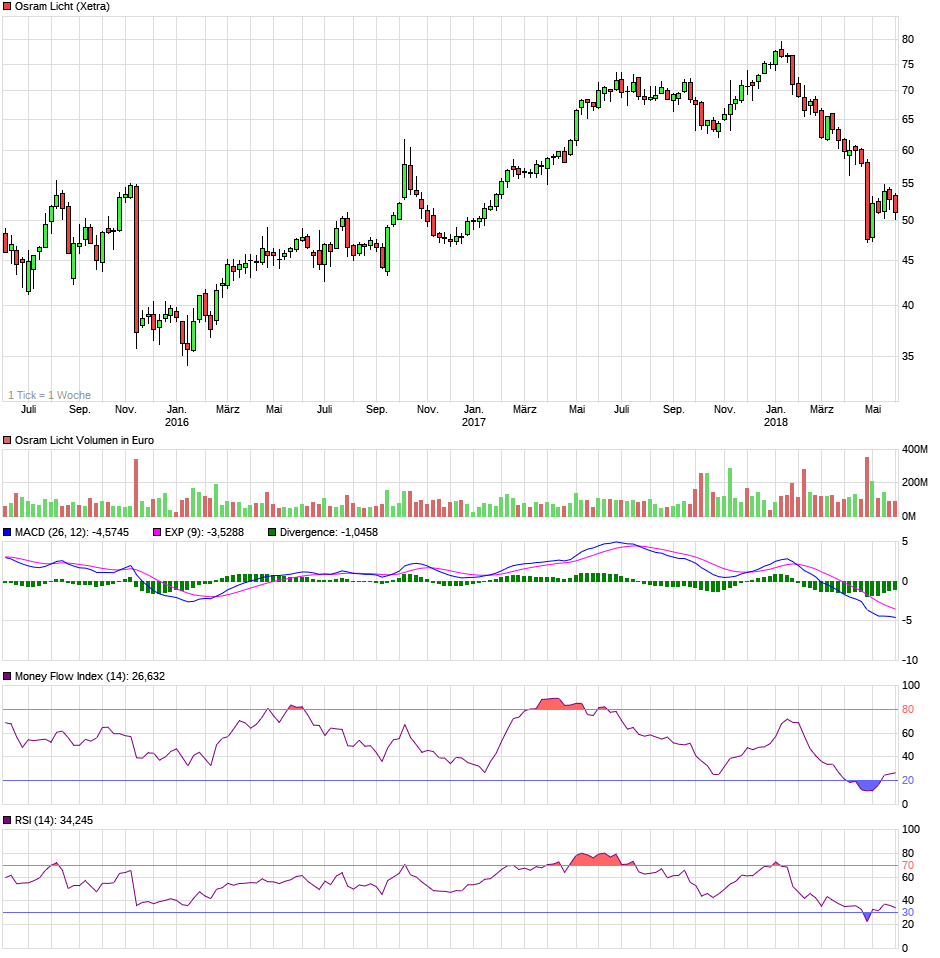Screen dimensions: 940x958
Task: Click the '400M' volume axis label
Action: 914,450
